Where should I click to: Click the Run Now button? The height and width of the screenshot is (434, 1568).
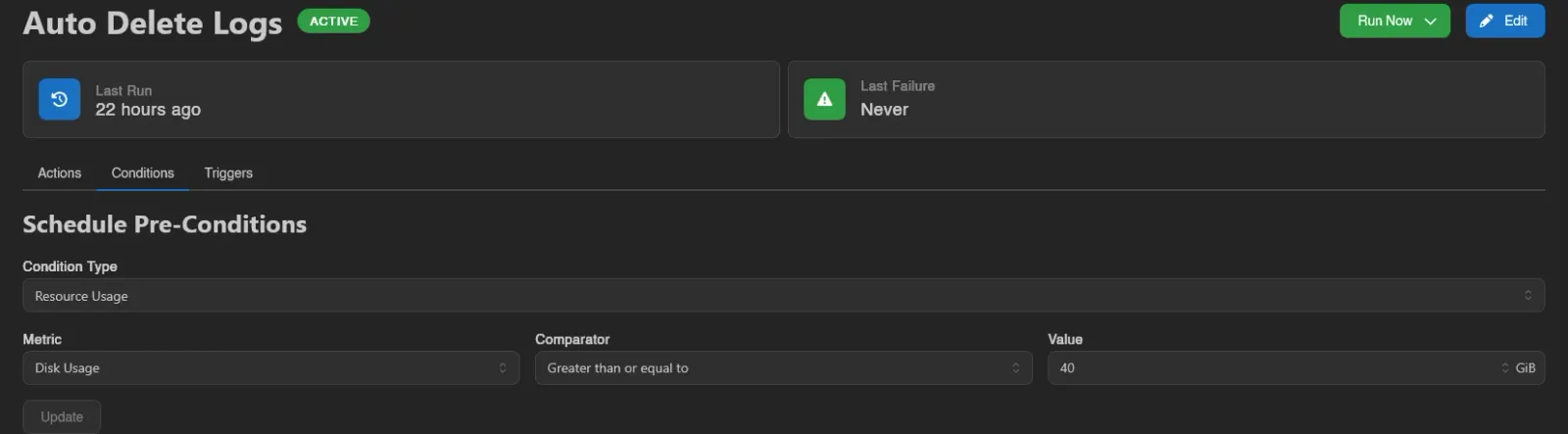(1394, 21)
